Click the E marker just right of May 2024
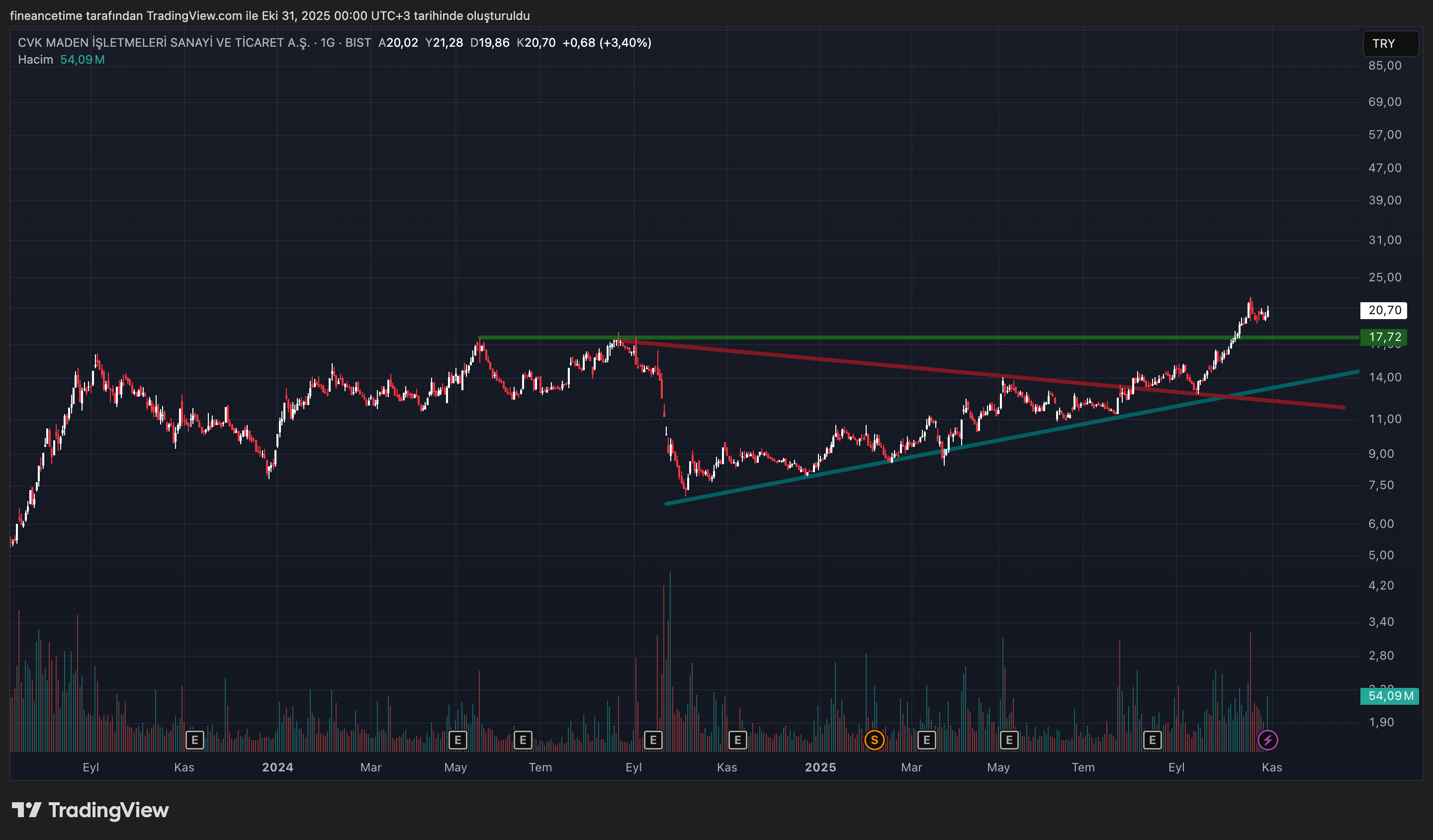 [x=458, y=740]
